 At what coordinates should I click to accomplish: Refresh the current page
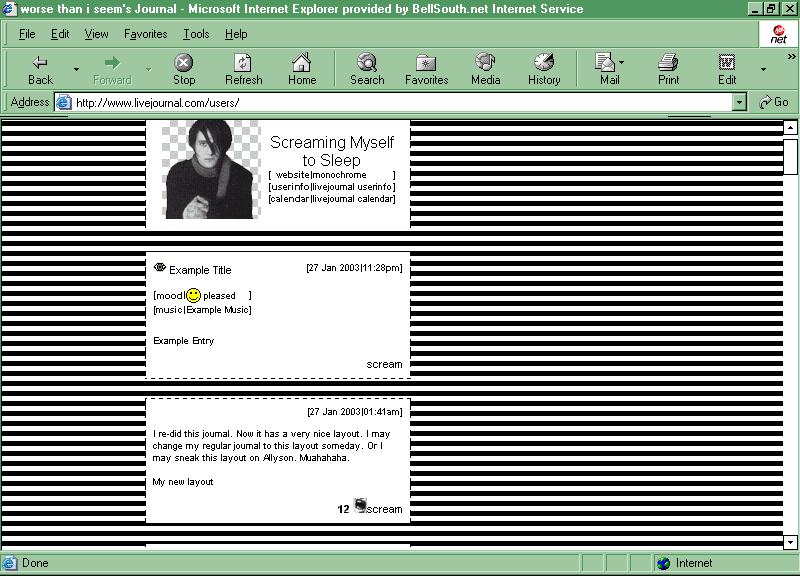click(243, 70)
